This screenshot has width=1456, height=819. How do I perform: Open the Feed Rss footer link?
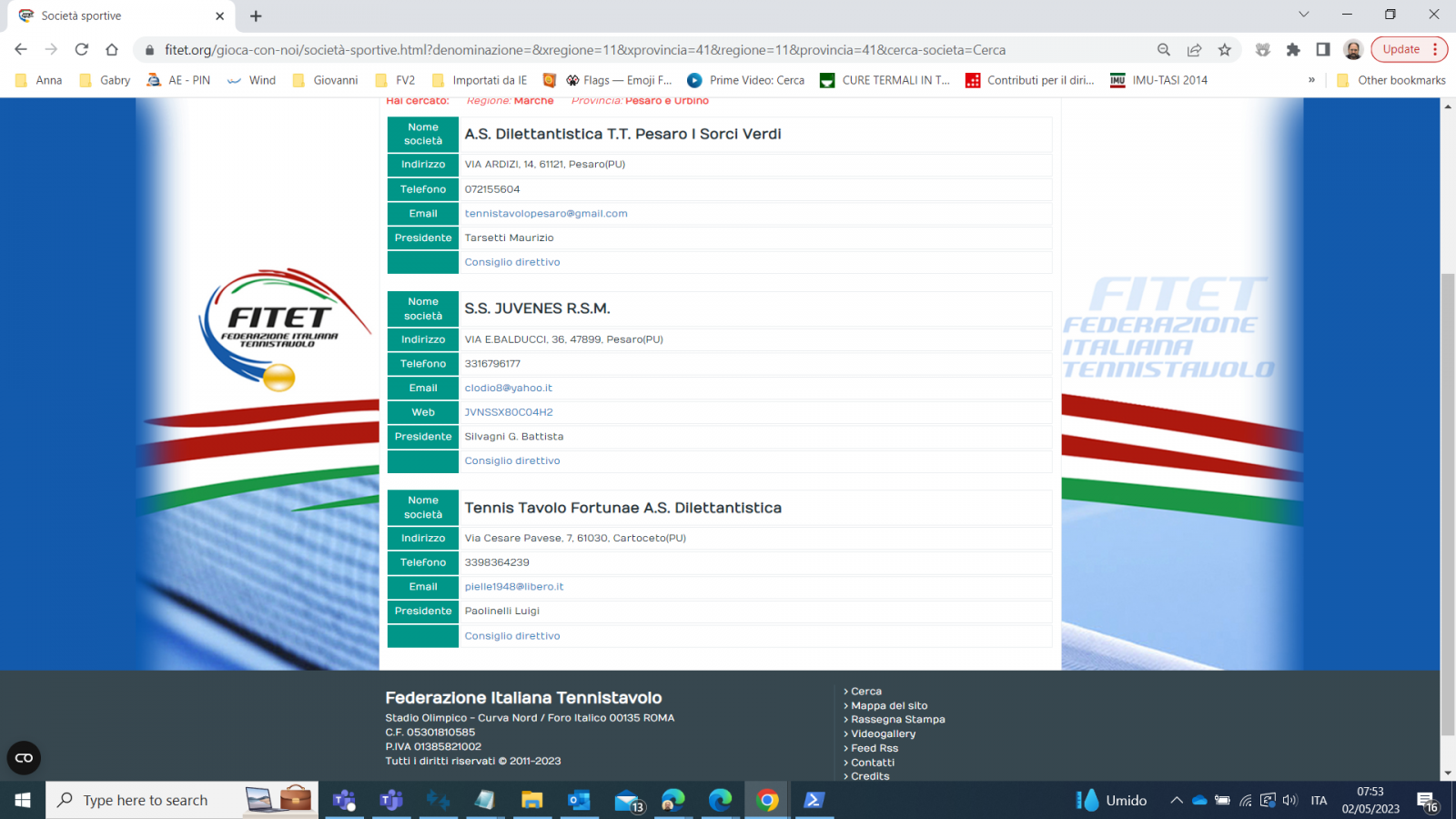pyautogui.click(x=874, y=749)
